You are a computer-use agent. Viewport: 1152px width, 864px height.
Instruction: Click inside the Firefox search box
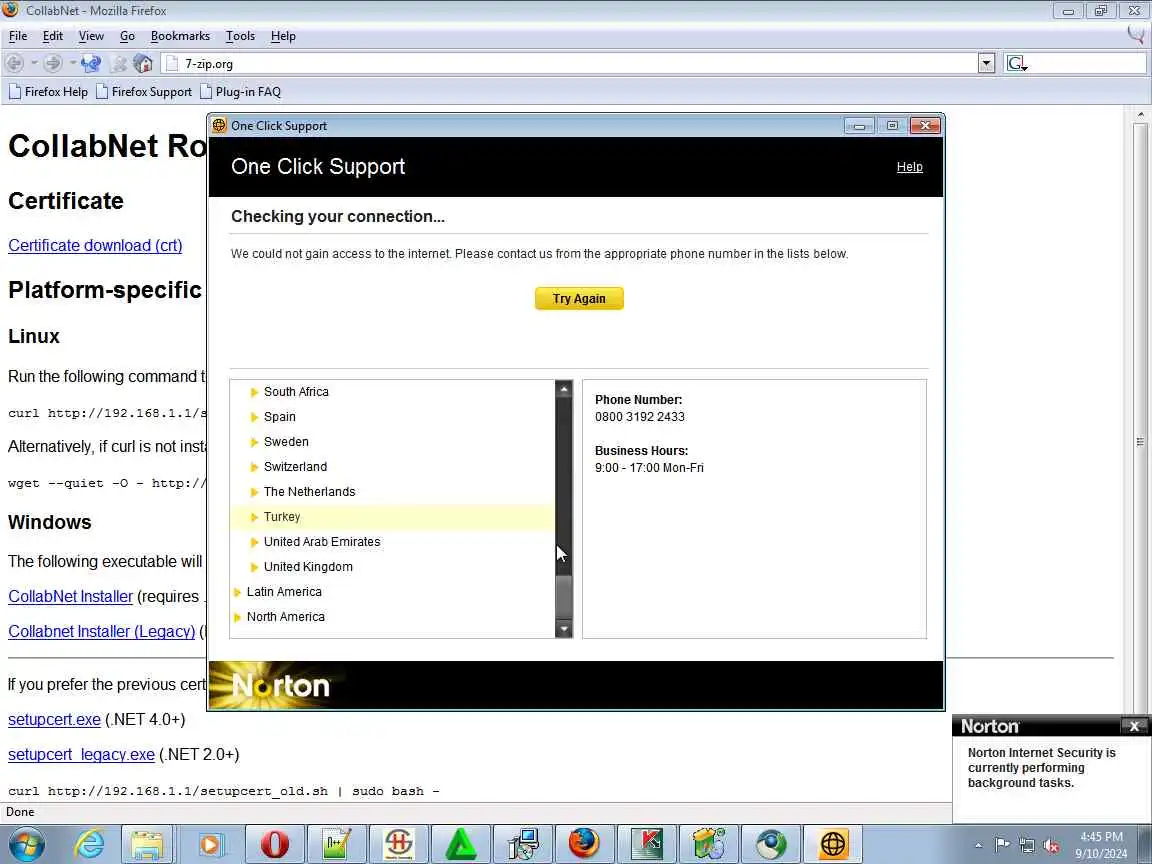(1087, 64)
